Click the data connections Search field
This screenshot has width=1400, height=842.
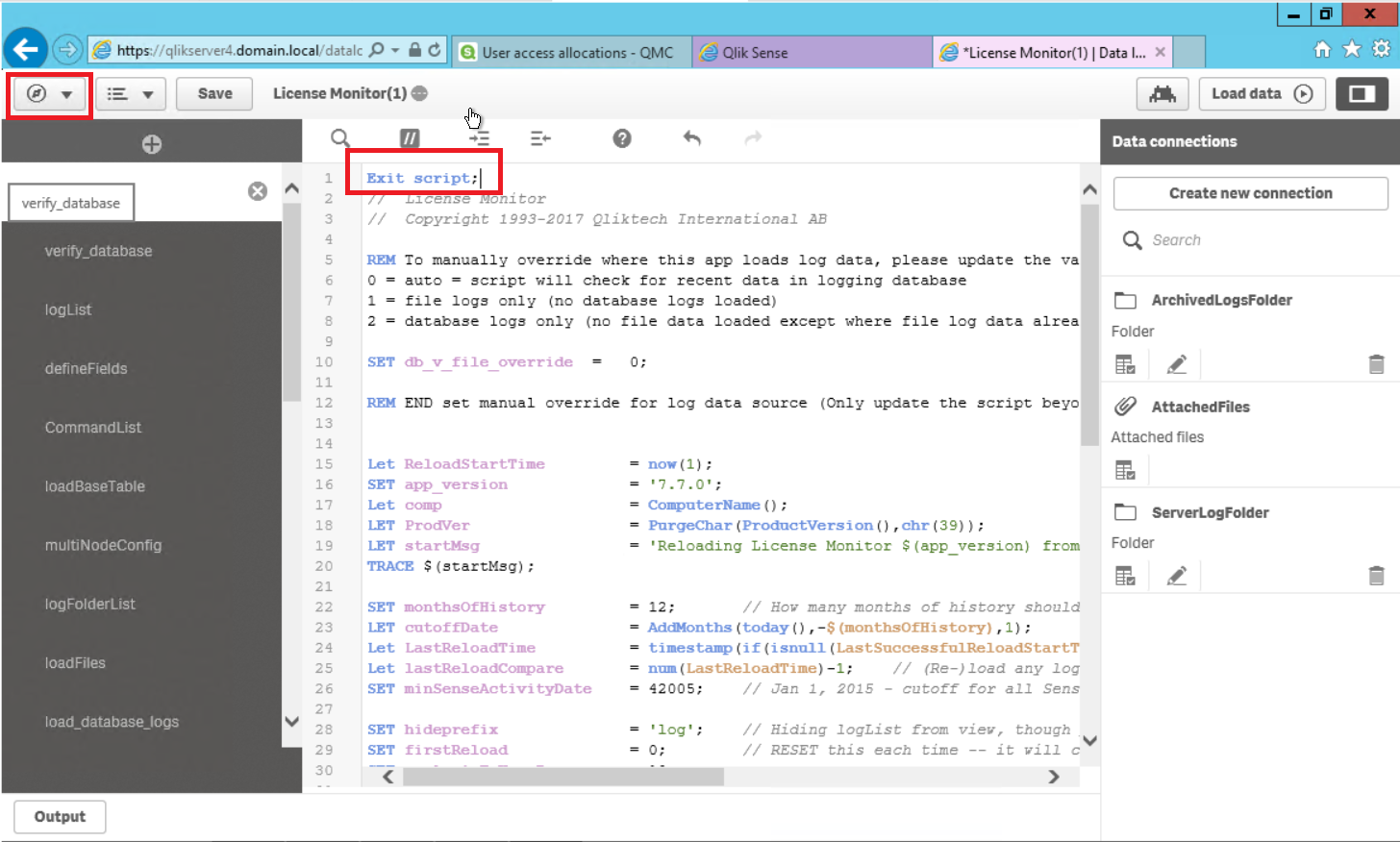pos(1250,240)
